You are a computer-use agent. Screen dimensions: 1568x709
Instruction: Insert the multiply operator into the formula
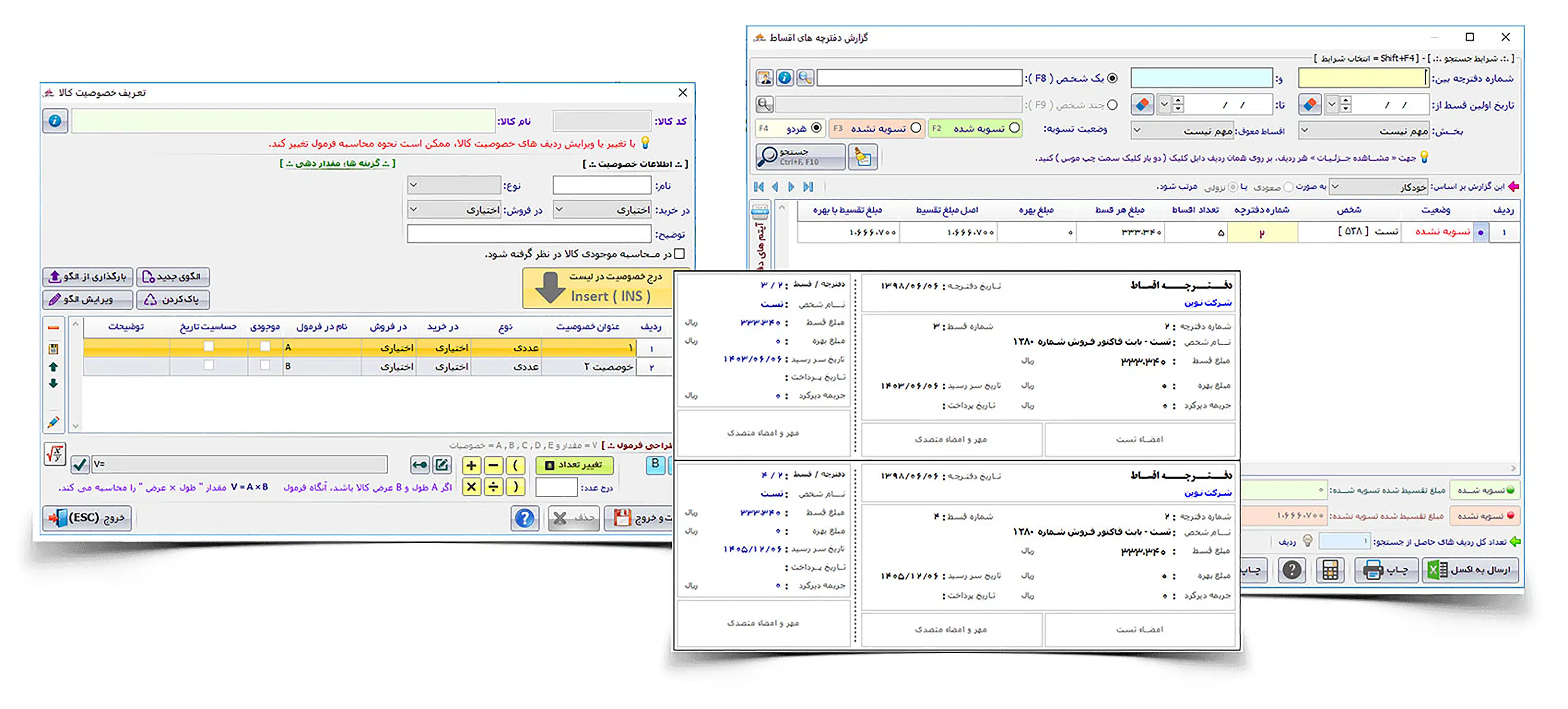[x=471, y=486]
